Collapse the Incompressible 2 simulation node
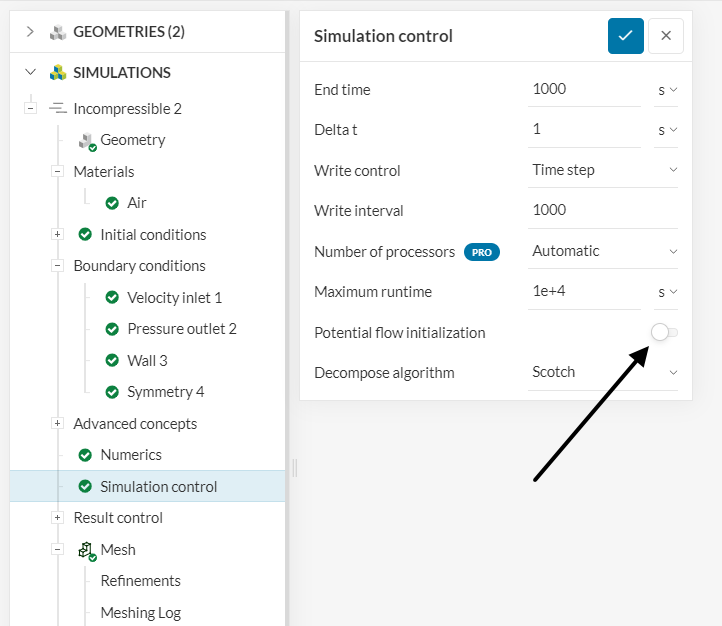This screenshot has height=626, width=722. click(x=30, y=109)
